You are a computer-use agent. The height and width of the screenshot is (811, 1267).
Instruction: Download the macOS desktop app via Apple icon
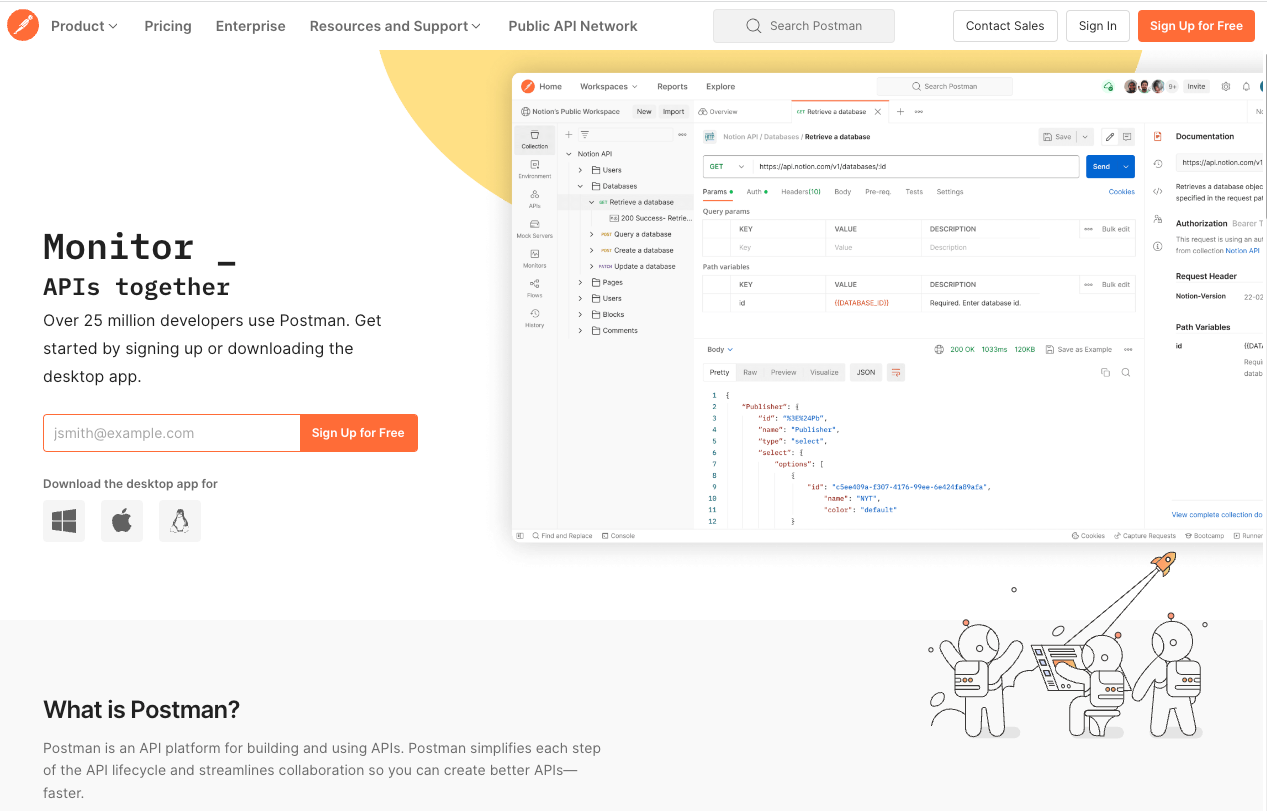(x=122, y=521)
